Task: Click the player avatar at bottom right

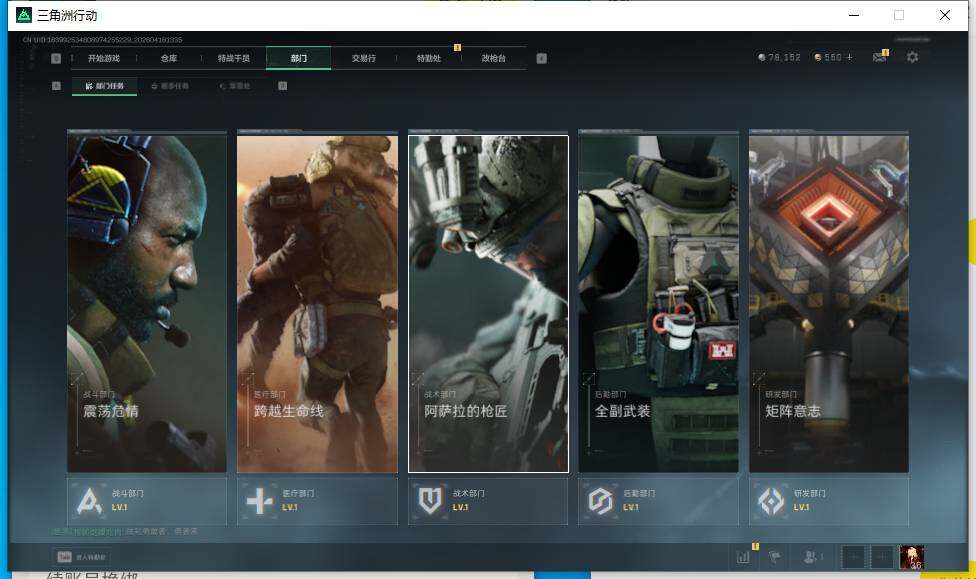Action: [911, 557]
